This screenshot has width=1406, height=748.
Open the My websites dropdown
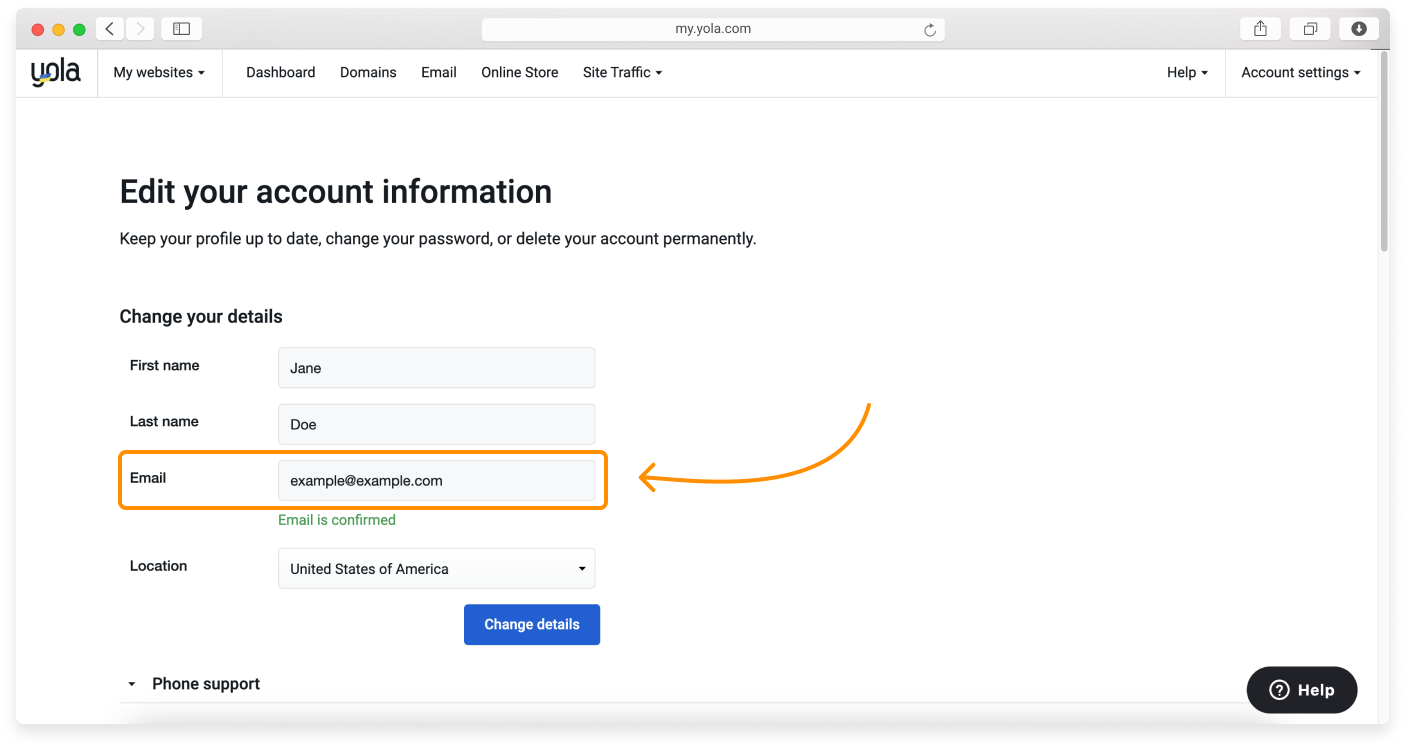click(159, 72)
